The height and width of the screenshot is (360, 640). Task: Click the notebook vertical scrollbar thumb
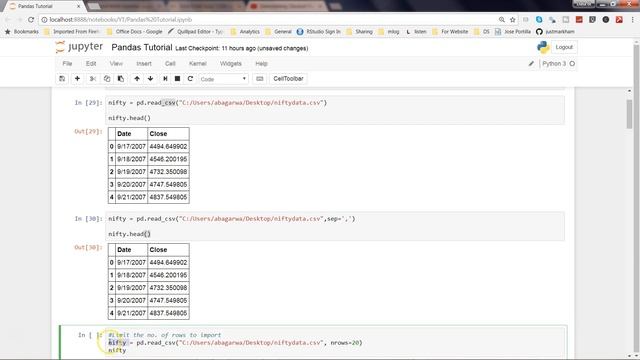click(x=629, y=113)
